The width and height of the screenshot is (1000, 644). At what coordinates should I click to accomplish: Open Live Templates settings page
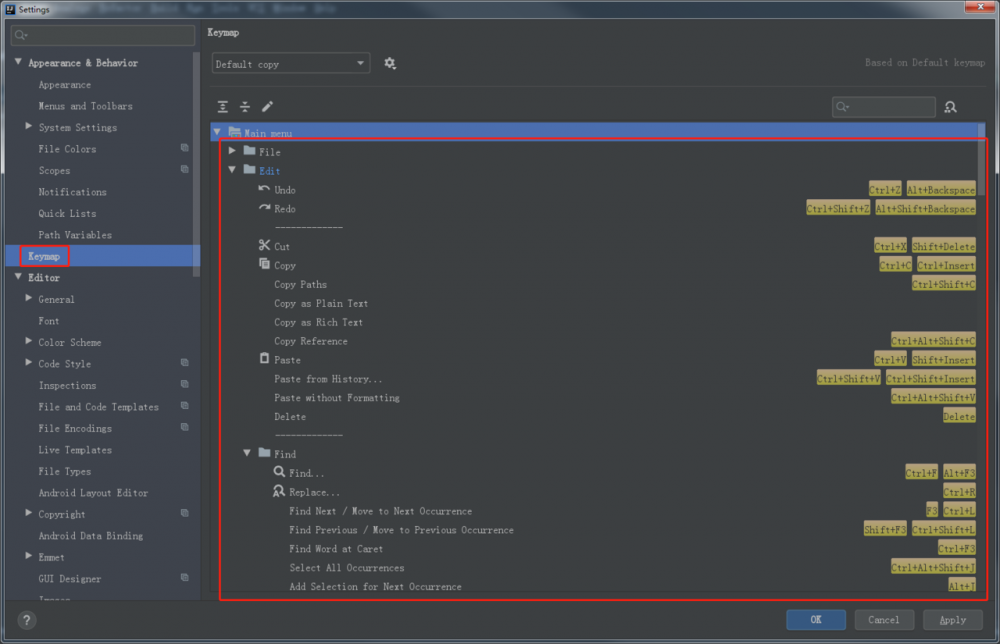pyautogui.click(x=75, y=450)
